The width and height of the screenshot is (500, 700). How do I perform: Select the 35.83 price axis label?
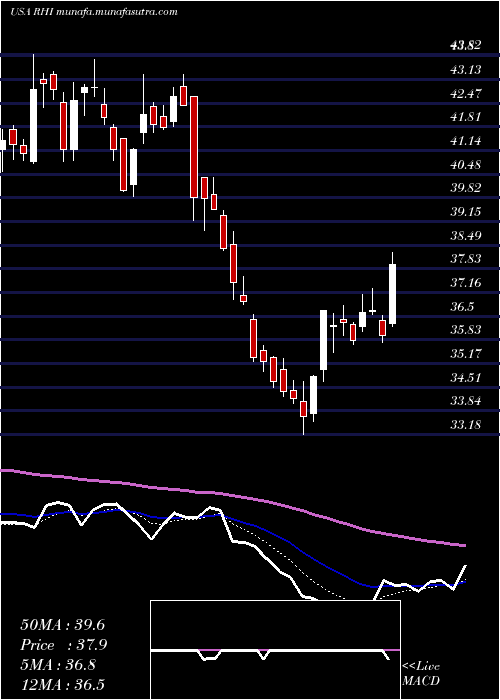click(466, 330)
